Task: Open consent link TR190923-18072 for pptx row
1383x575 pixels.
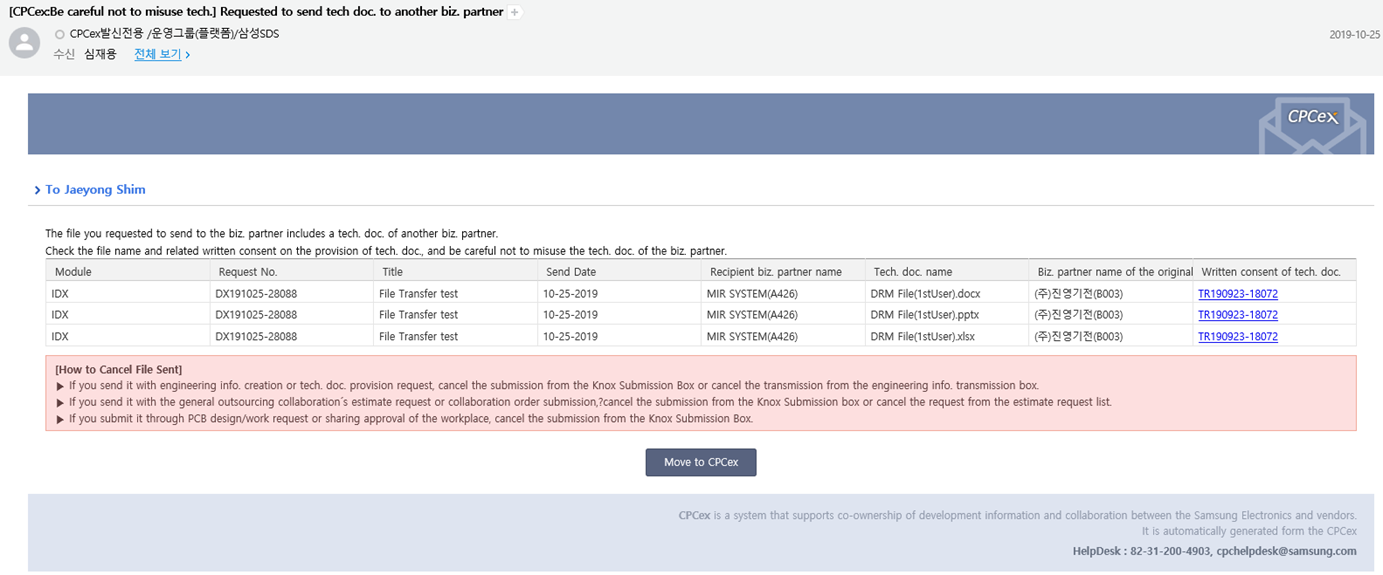Action: [1237, 315]
